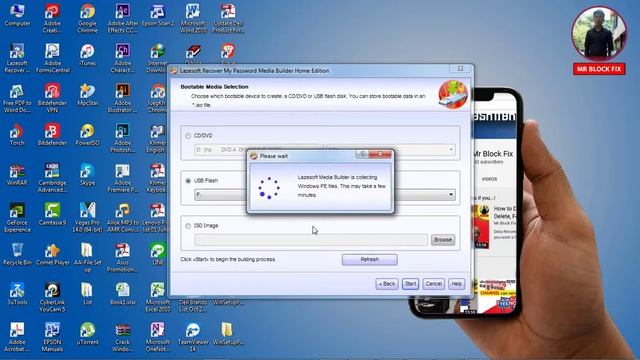Launch Adobe Illustrator shortcut
Image resolution: width=640 pixels, height=360 pixels.
(122, 98)
